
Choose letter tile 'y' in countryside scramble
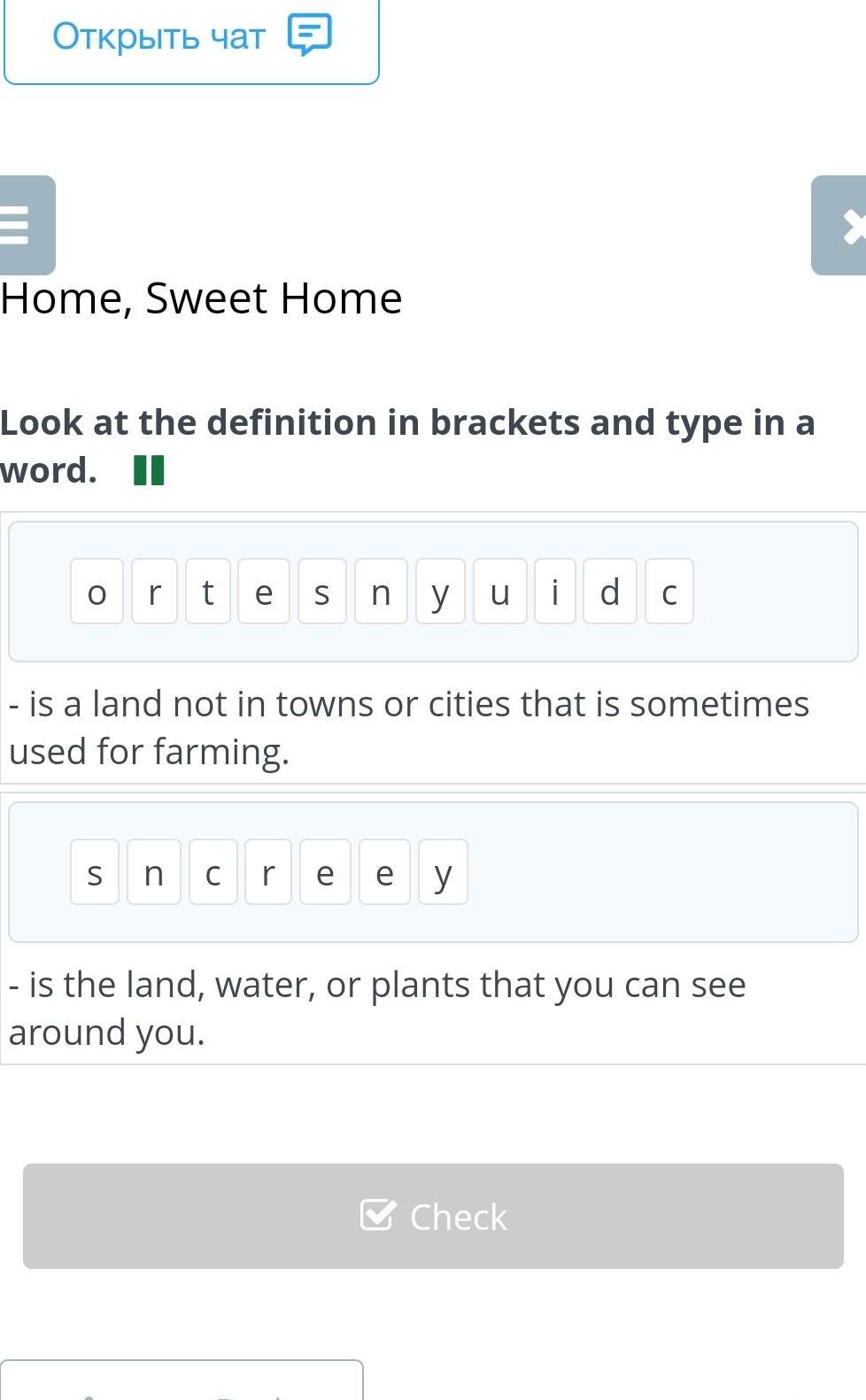[440, 592]
